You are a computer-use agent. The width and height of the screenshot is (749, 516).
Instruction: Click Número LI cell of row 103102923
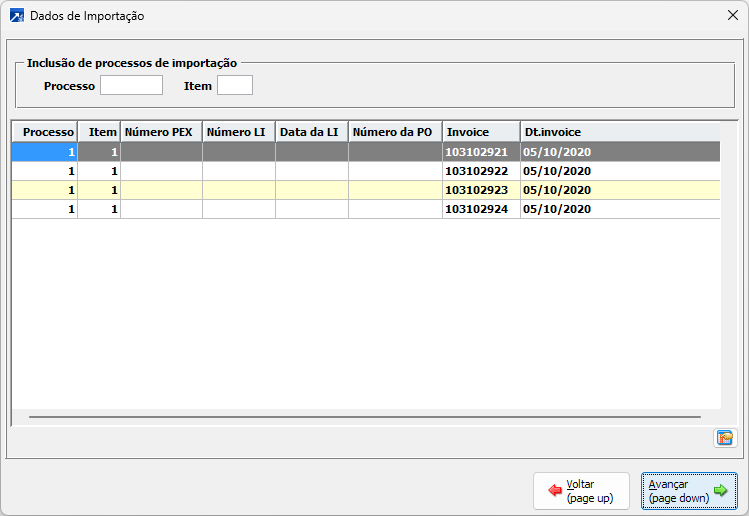(239, 190)
